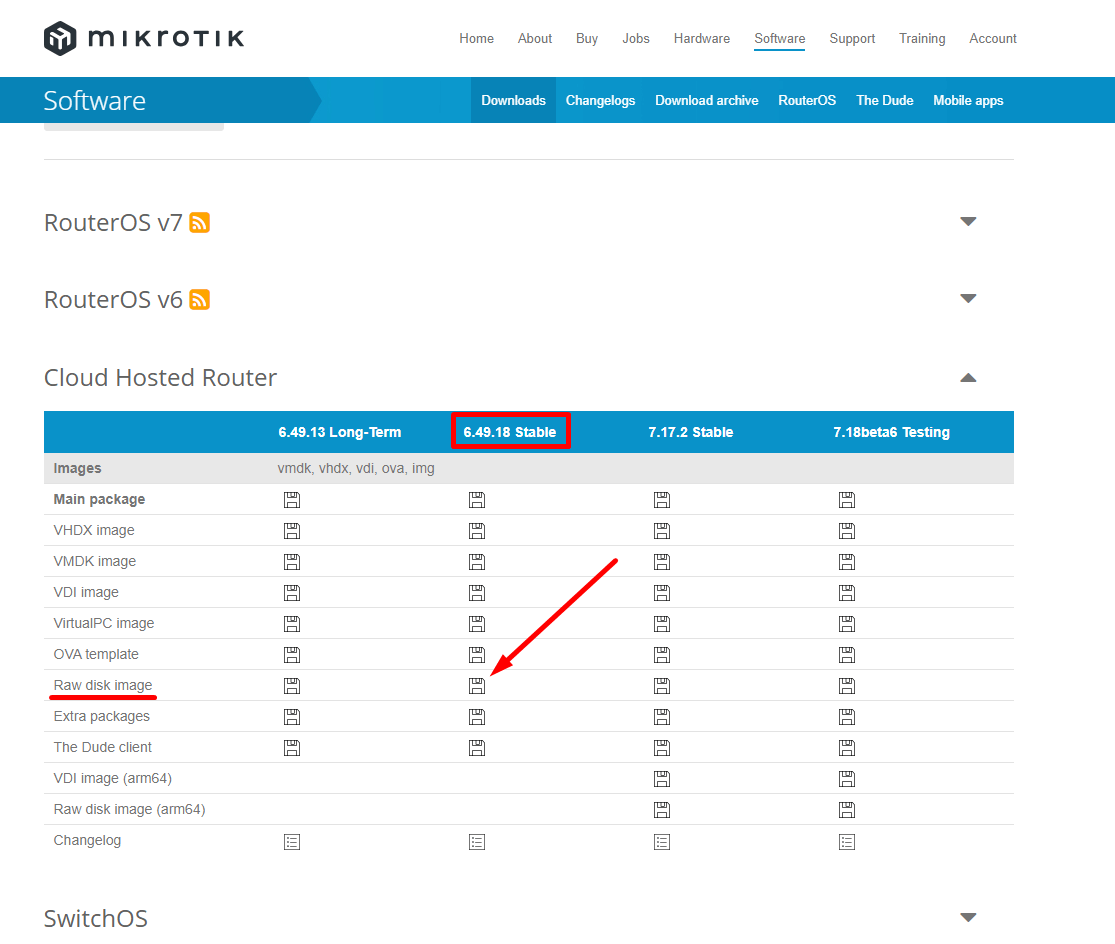Open the Mobile apps tab
The image size is (1115, 944).
pyautogui.click(x=968, y=100)
